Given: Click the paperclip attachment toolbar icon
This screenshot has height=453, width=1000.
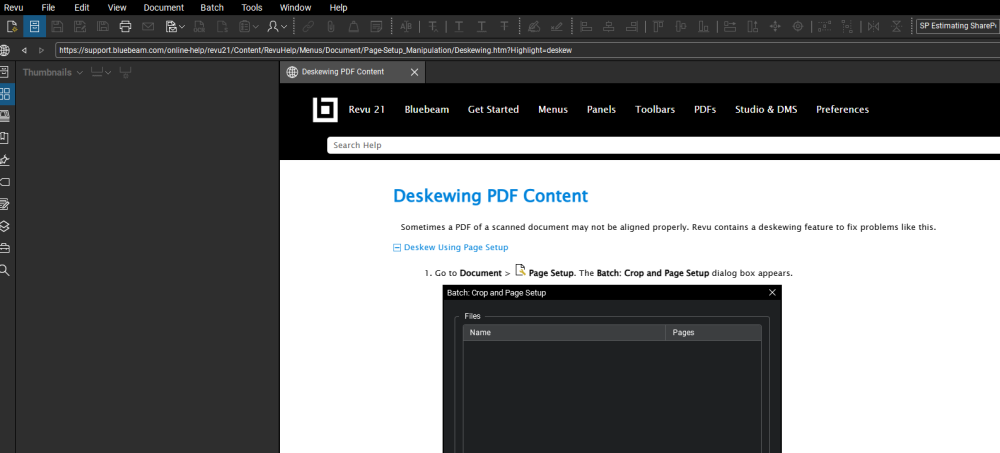Looking at the screenshot, I should pos(330,27).
